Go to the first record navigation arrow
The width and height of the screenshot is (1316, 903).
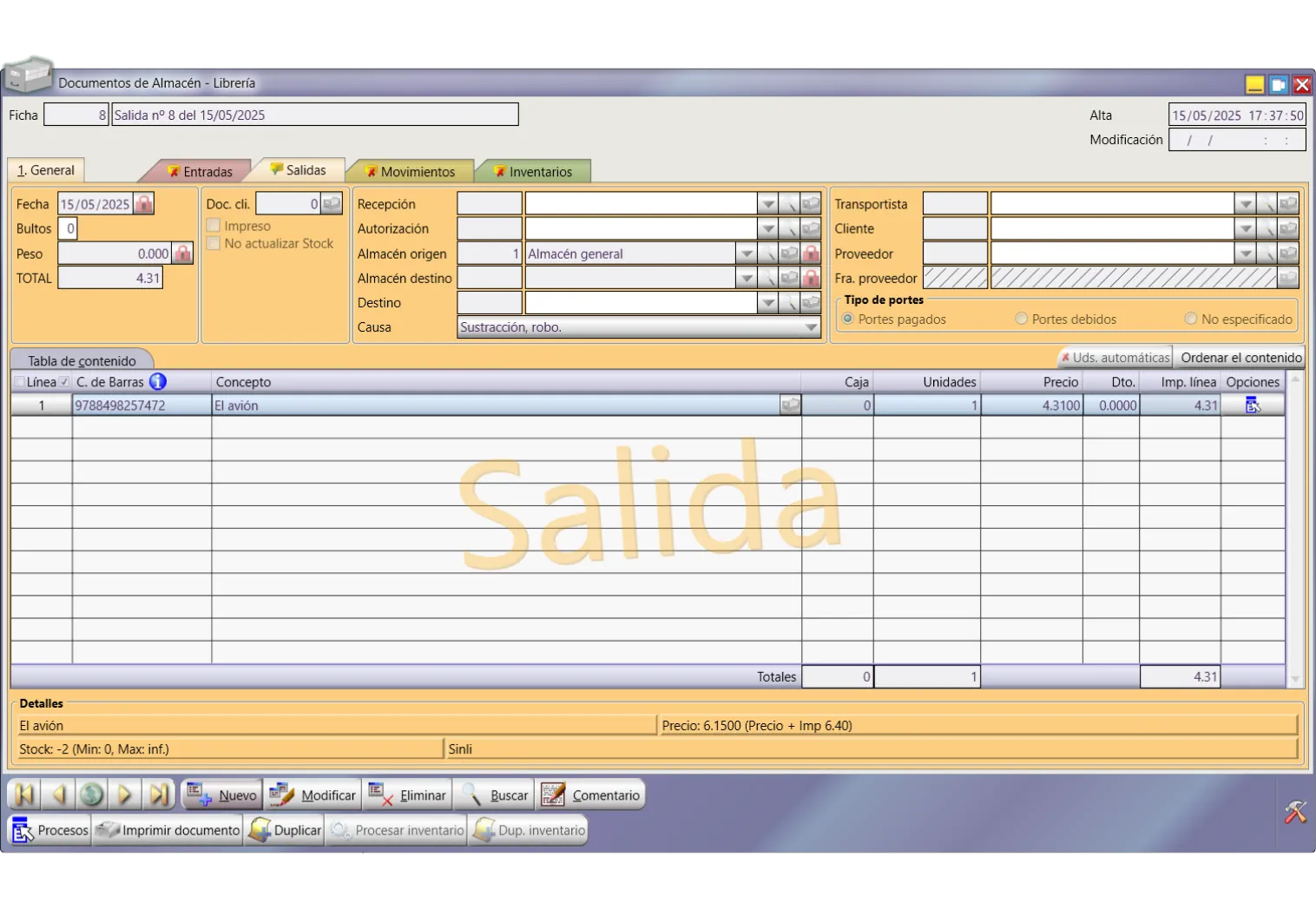pos(24,794)
